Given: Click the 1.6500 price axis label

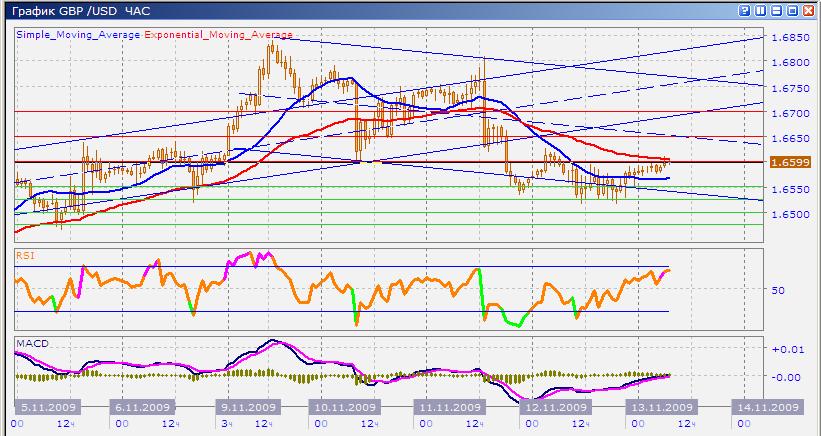Looking at the screenshot, I should click(791, 214).
